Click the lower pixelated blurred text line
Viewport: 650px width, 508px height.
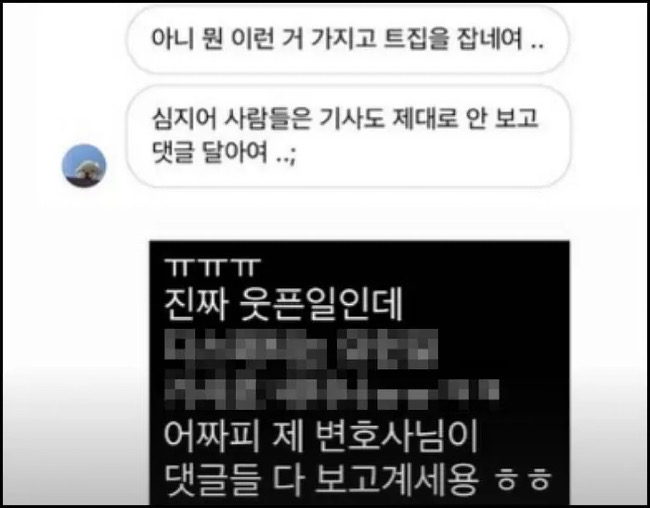pyautogui.click(x=332, y=393)
